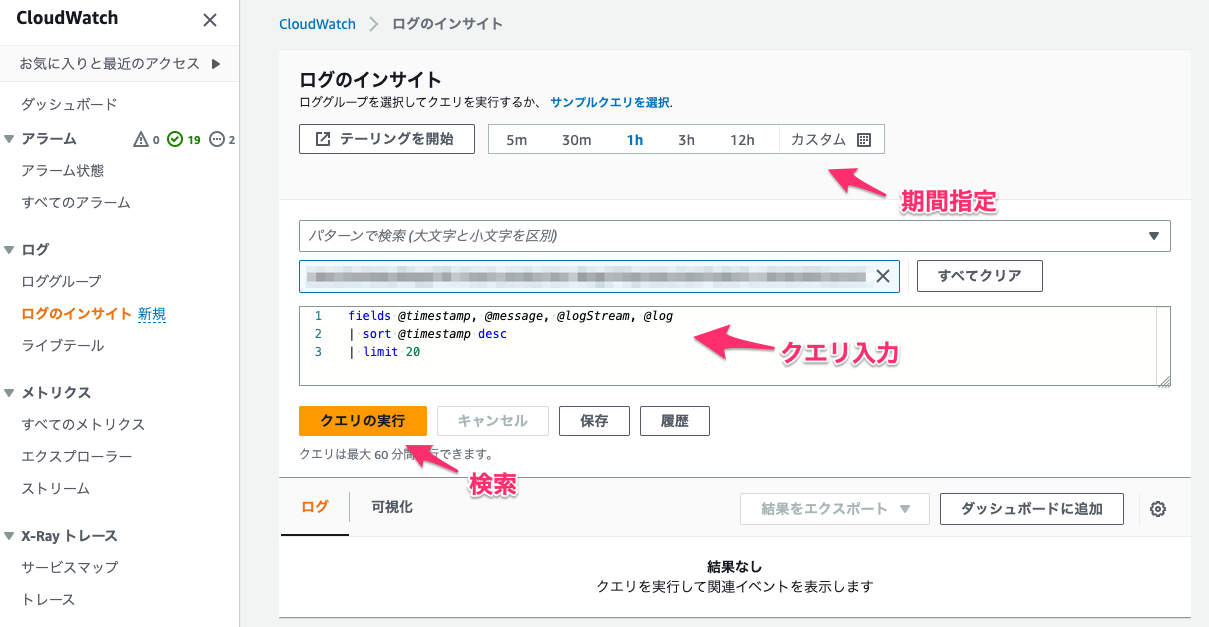1209x627 pixels.
Task: Open ダッシュボード in sidebar
Action: [69, 104]
